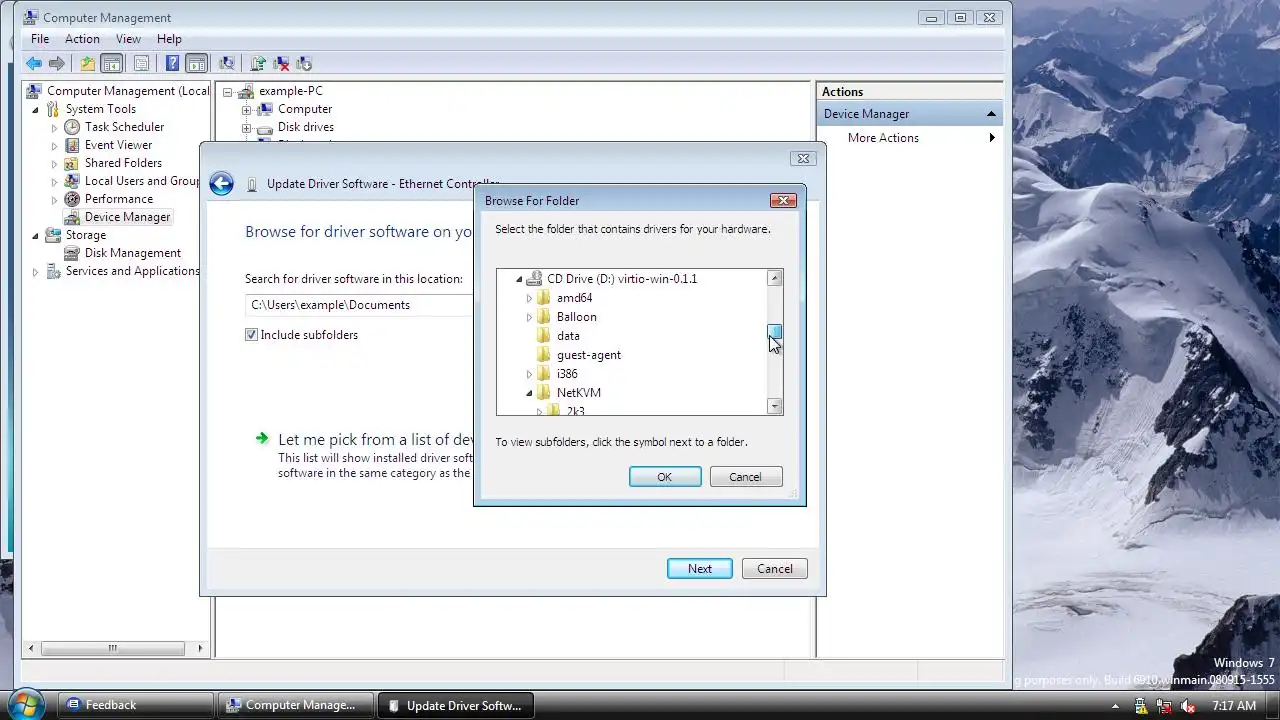Collapse the NetKVM folder node
The width and height of the screenshot is (1280, 720).
point(529,393)
